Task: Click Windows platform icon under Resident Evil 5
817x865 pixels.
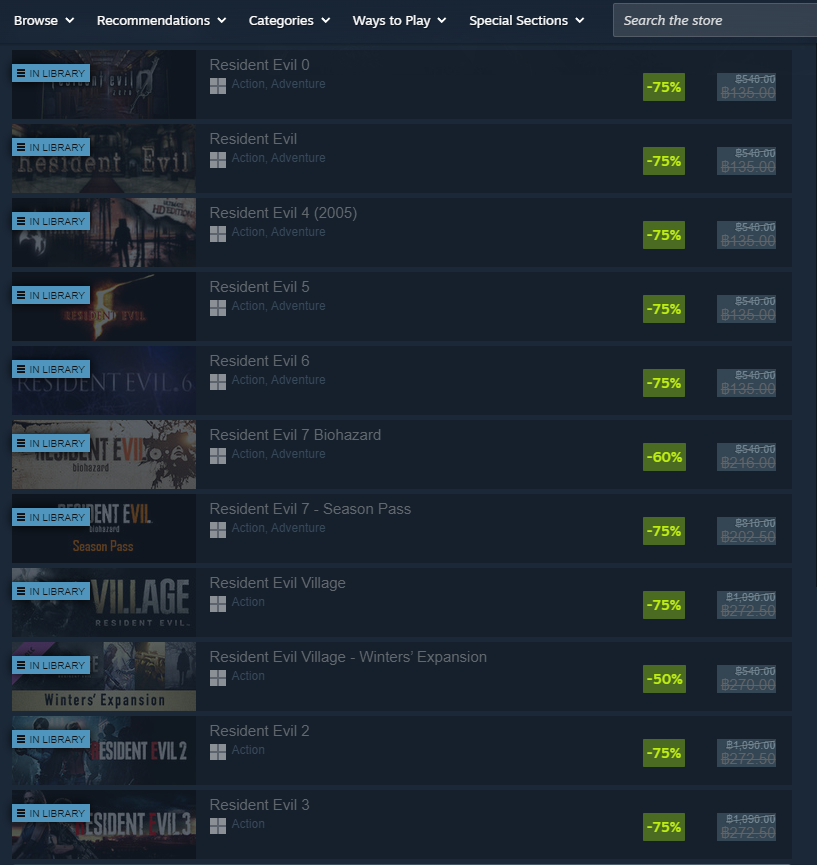Action: [x=218, y=308]
